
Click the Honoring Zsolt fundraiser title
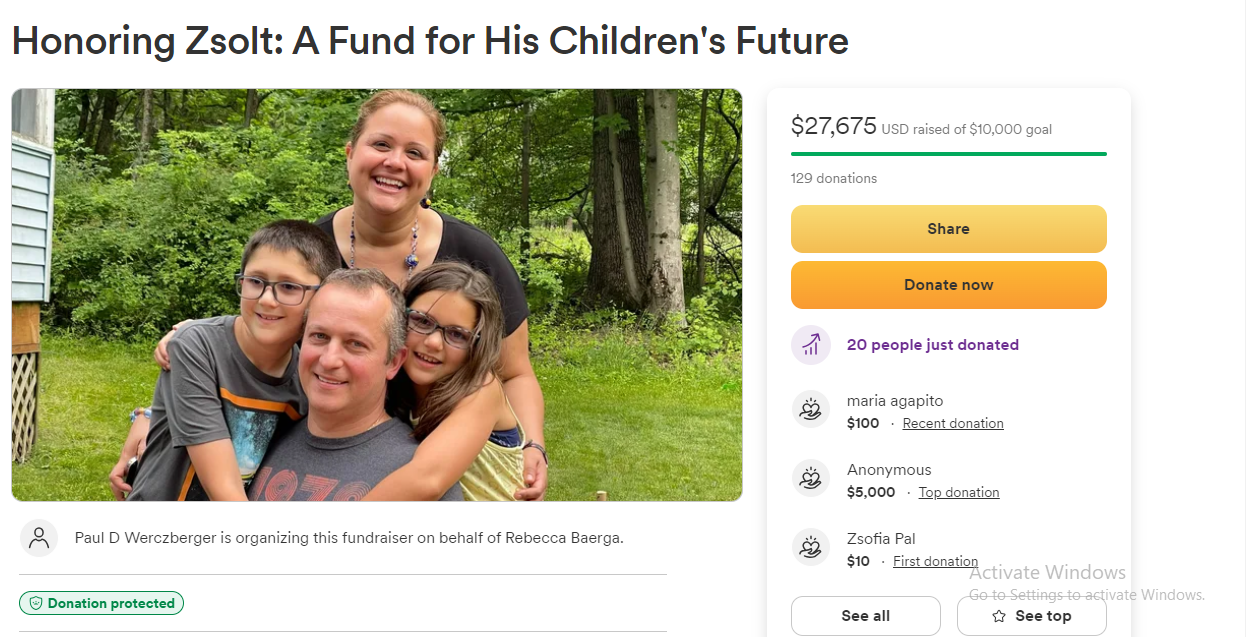point(430,41)
